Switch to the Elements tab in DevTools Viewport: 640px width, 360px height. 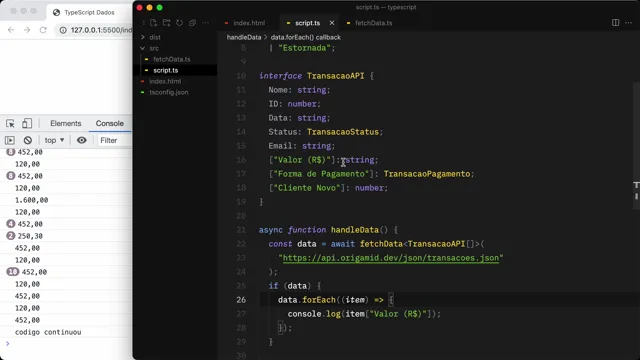[x=66, y=123]
